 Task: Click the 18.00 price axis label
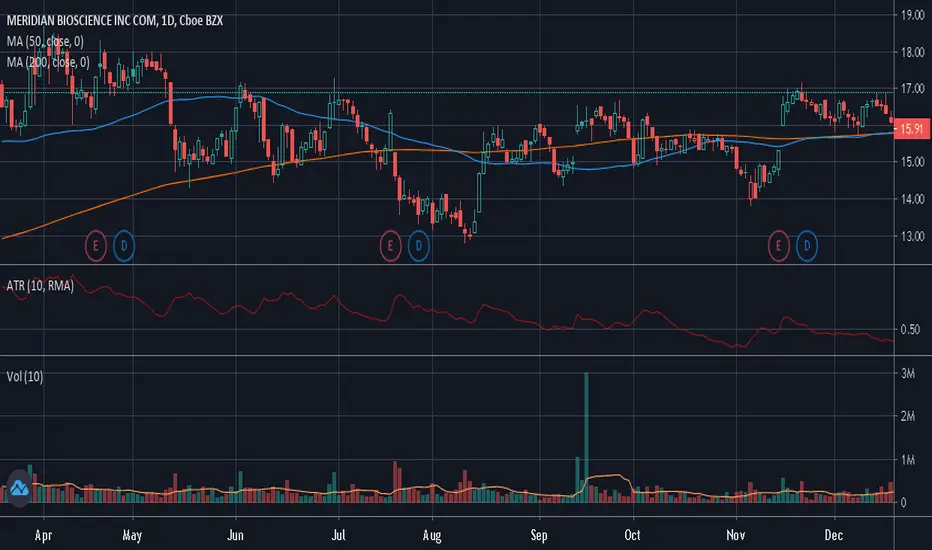tap(912, 52)
